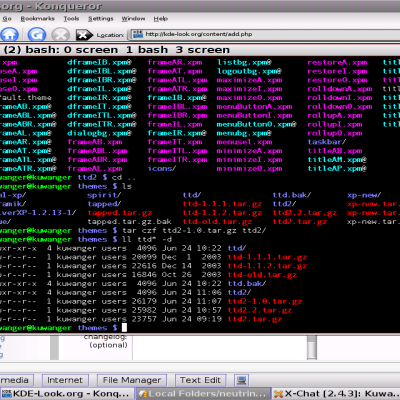400x400 pixels.
Task: Switch to X-Chat [2.4.3] taskbar window
Action: tap(337, 394)
